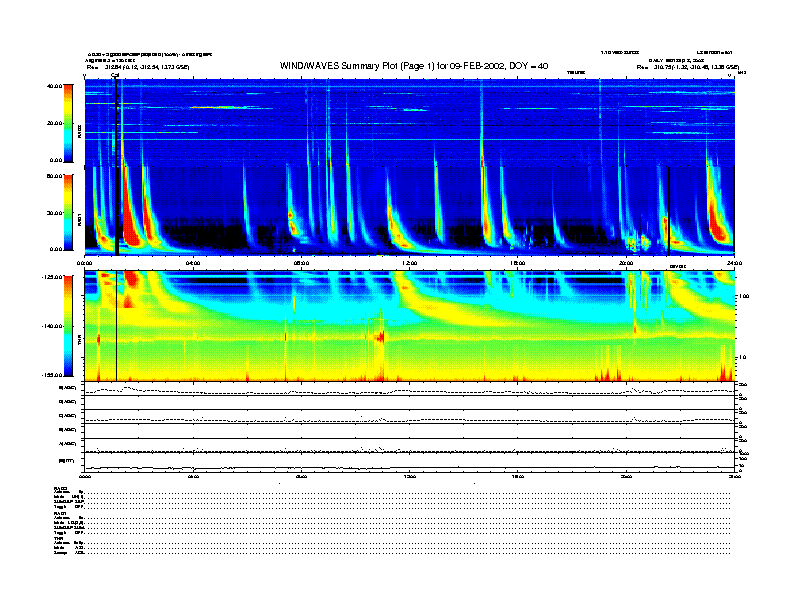The height and width of the screenshot is (612, 792).
Task: Click the TNR vertical axis label
Action: point(79,341)
